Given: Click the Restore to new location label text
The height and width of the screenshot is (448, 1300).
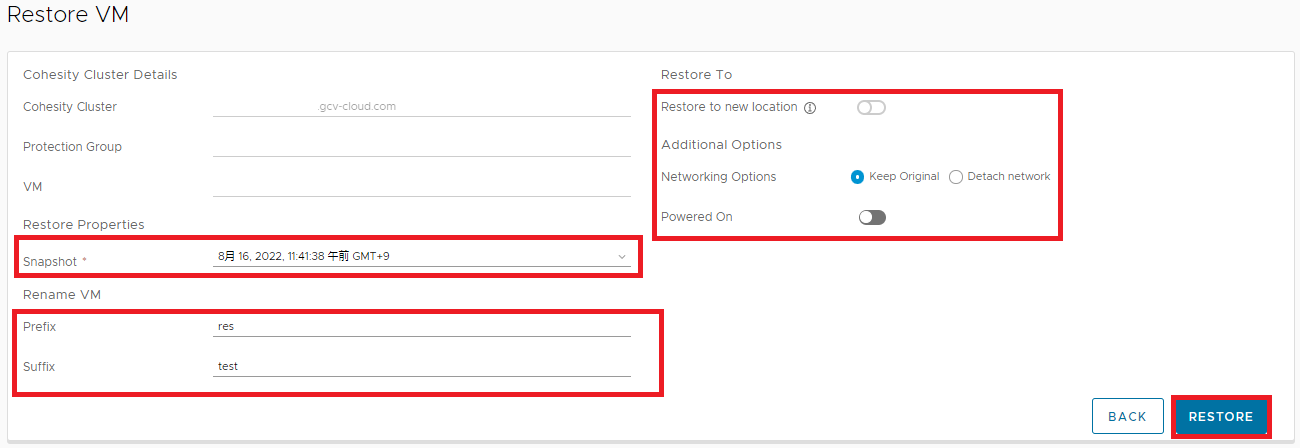Looking at the screenshot, I should (x=729, y=107).
